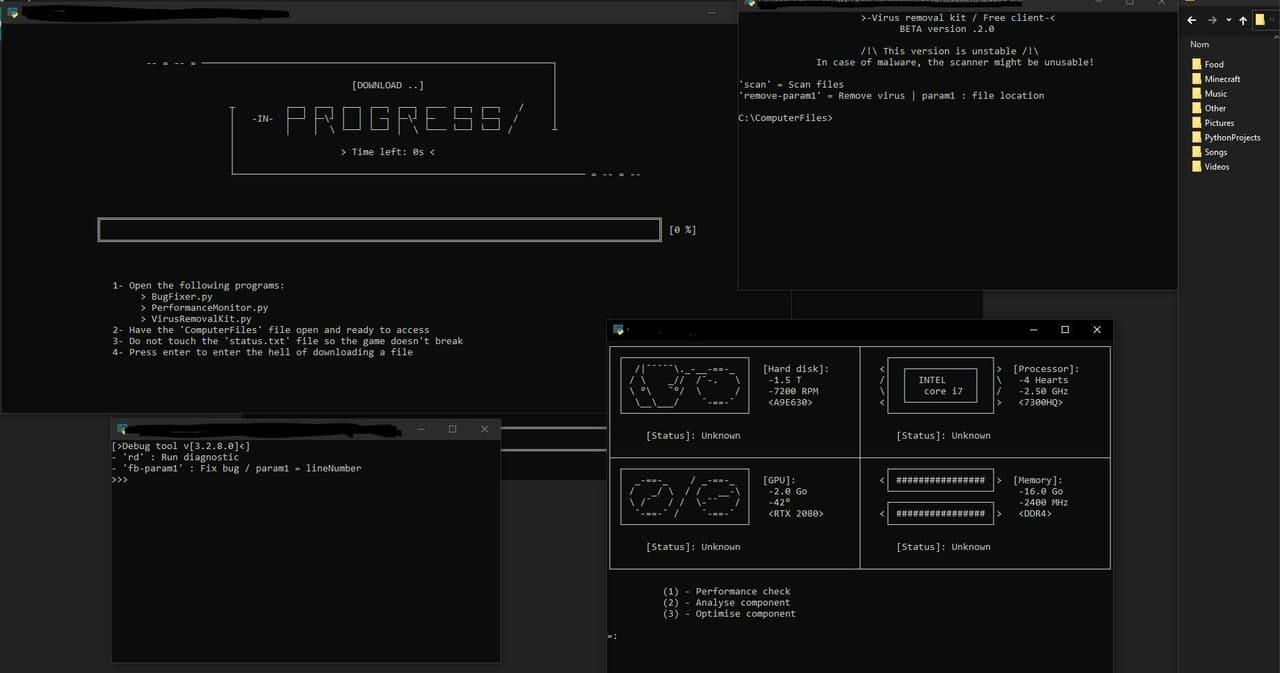Click the 'rd' : Run diagnostic line
Screen dimensions: 1280x673
pyautogui.click(x=175, y=457)
